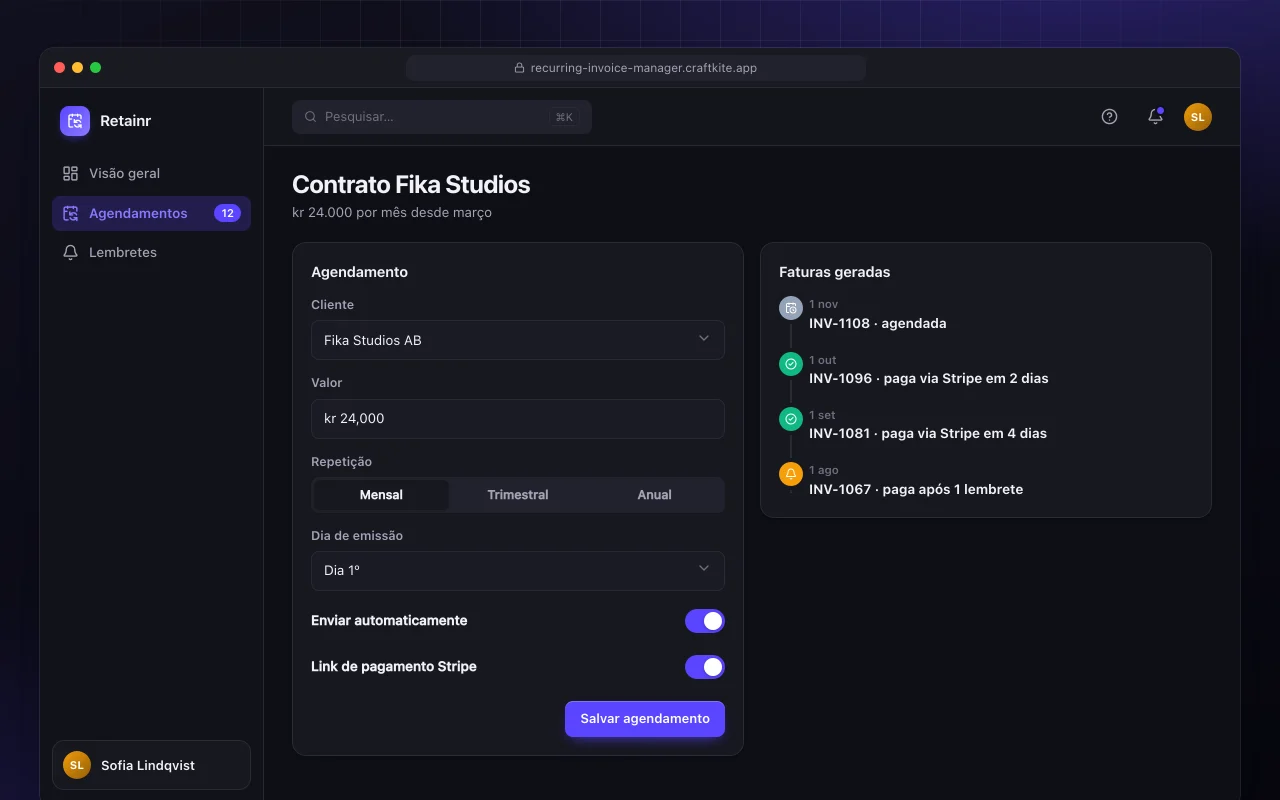The image size is (1280, 800).
Task: Click Sofia Lindqvist's avatar in sidebar
Action: (77, 765)
